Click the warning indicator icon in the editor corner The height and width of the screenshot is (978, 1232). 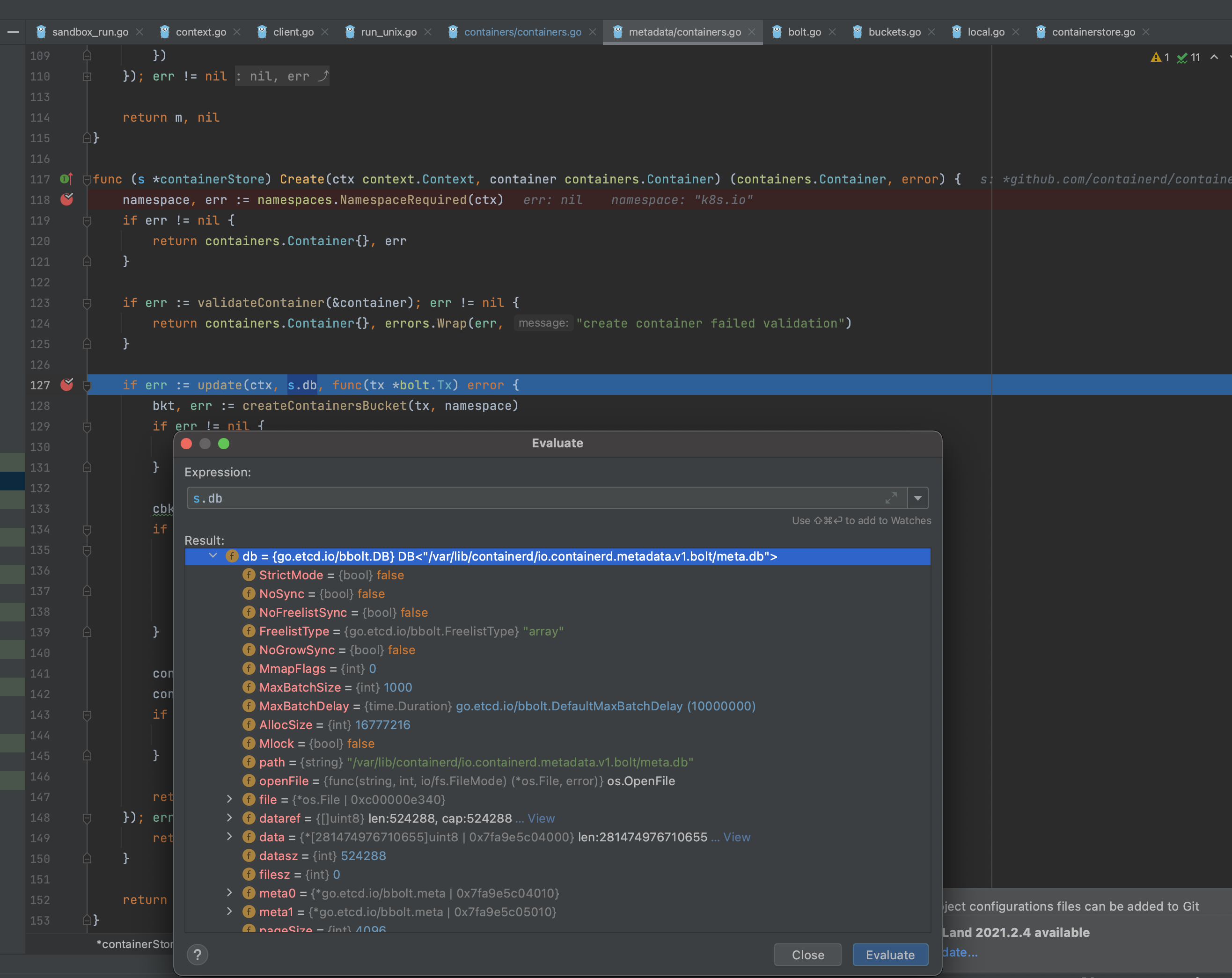(x=1156, y=57)
